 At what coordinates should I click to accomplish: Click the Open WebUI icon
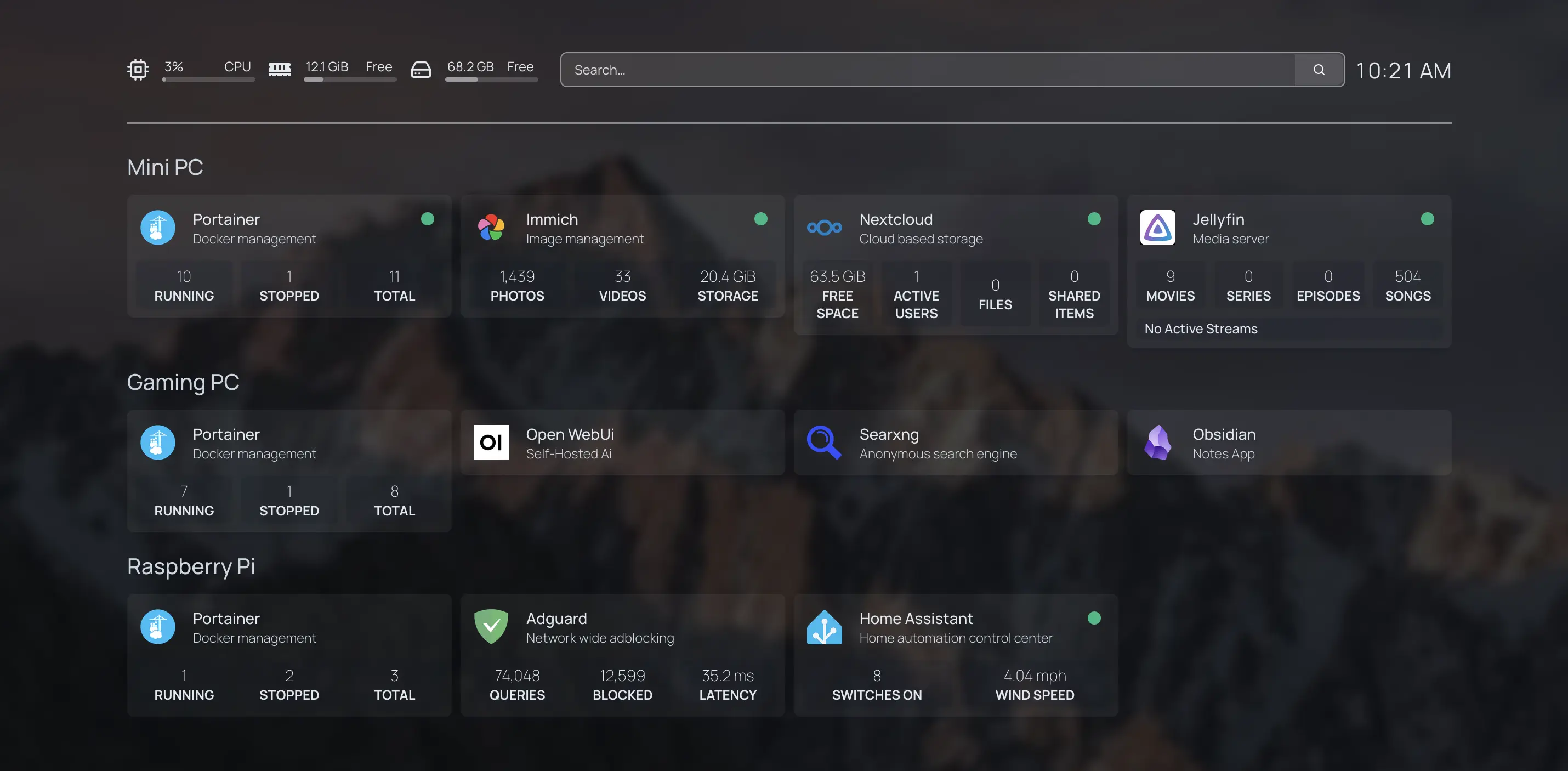pyautogui.click(x=491, y=443)
